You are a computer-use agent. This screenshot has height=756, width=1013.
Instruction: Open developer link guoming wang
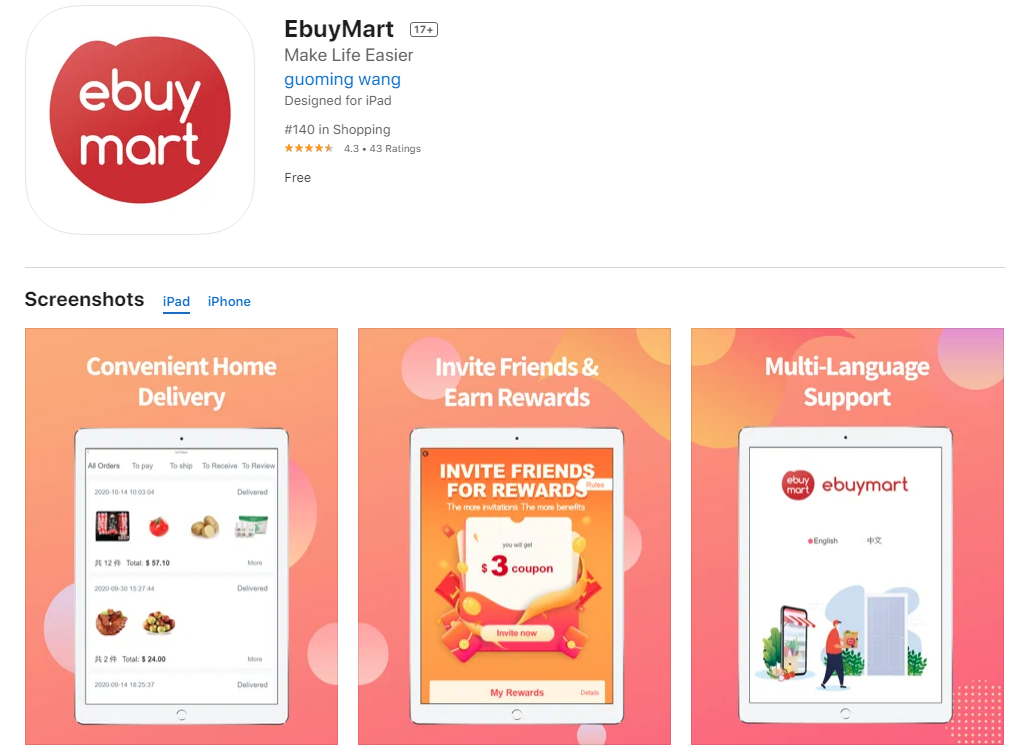[342, 79]
